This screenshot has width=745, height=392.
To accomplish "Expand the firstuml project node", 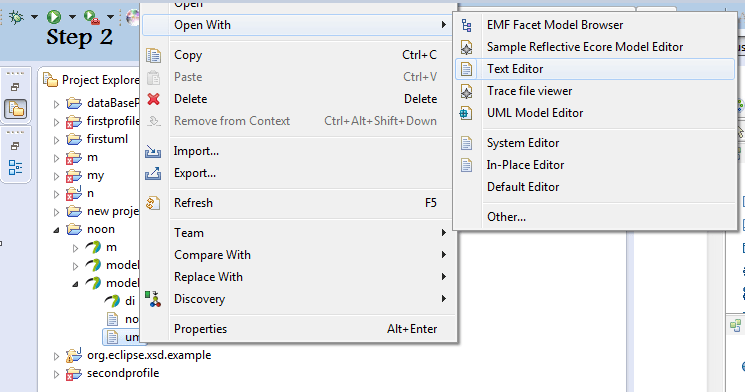I will click(56, 140).
